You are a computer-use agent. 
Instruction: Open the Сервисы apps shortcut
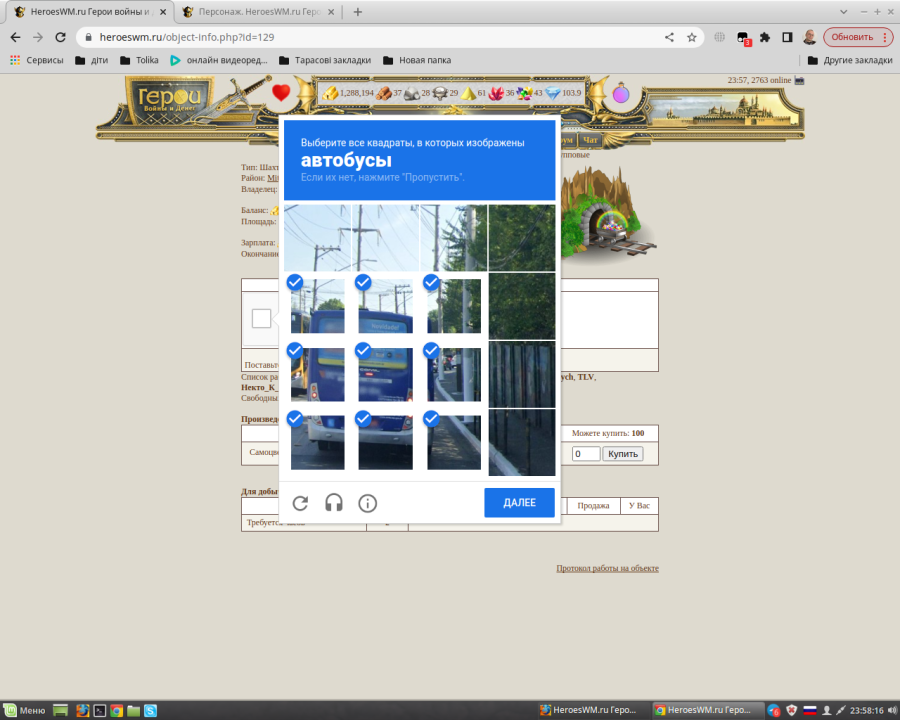point(37,60)
